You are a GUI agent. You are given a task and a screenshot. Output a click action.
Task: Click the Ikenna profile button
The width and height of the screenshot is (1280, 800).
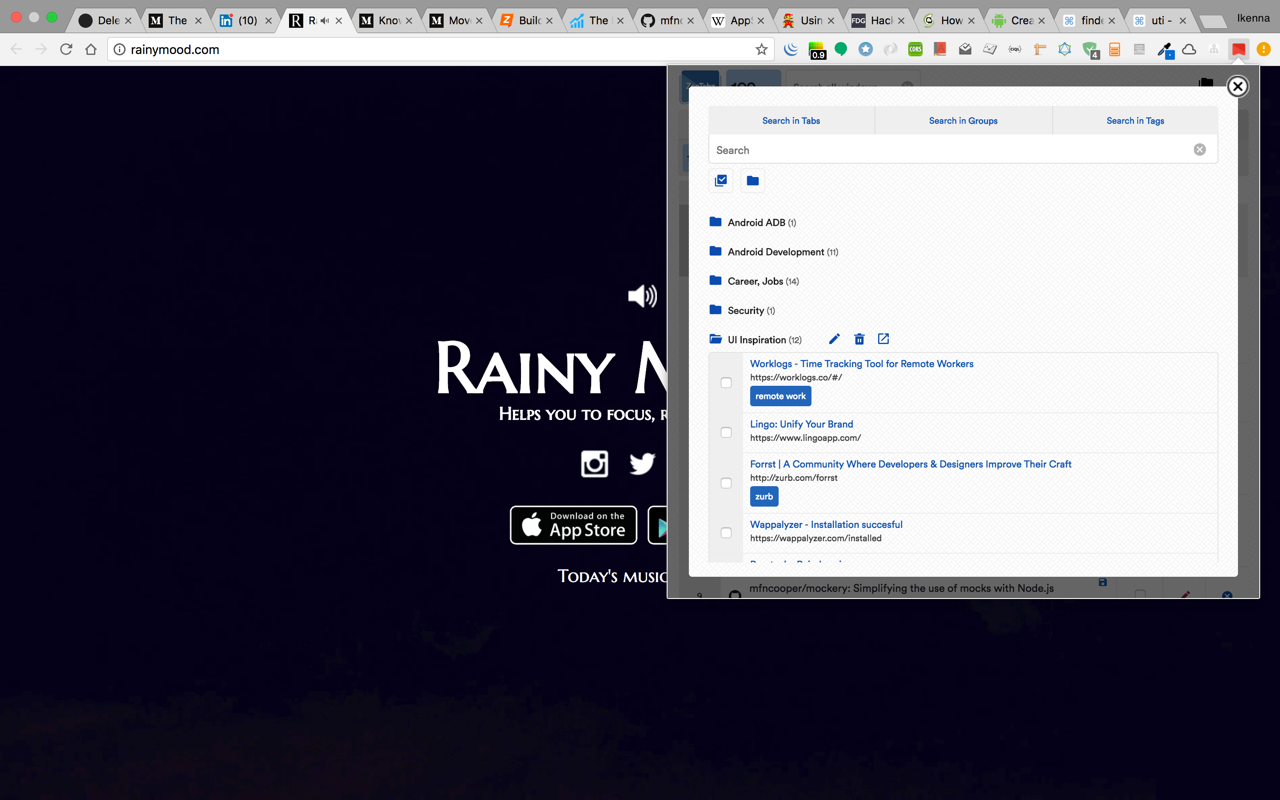tap(1253, 18)
